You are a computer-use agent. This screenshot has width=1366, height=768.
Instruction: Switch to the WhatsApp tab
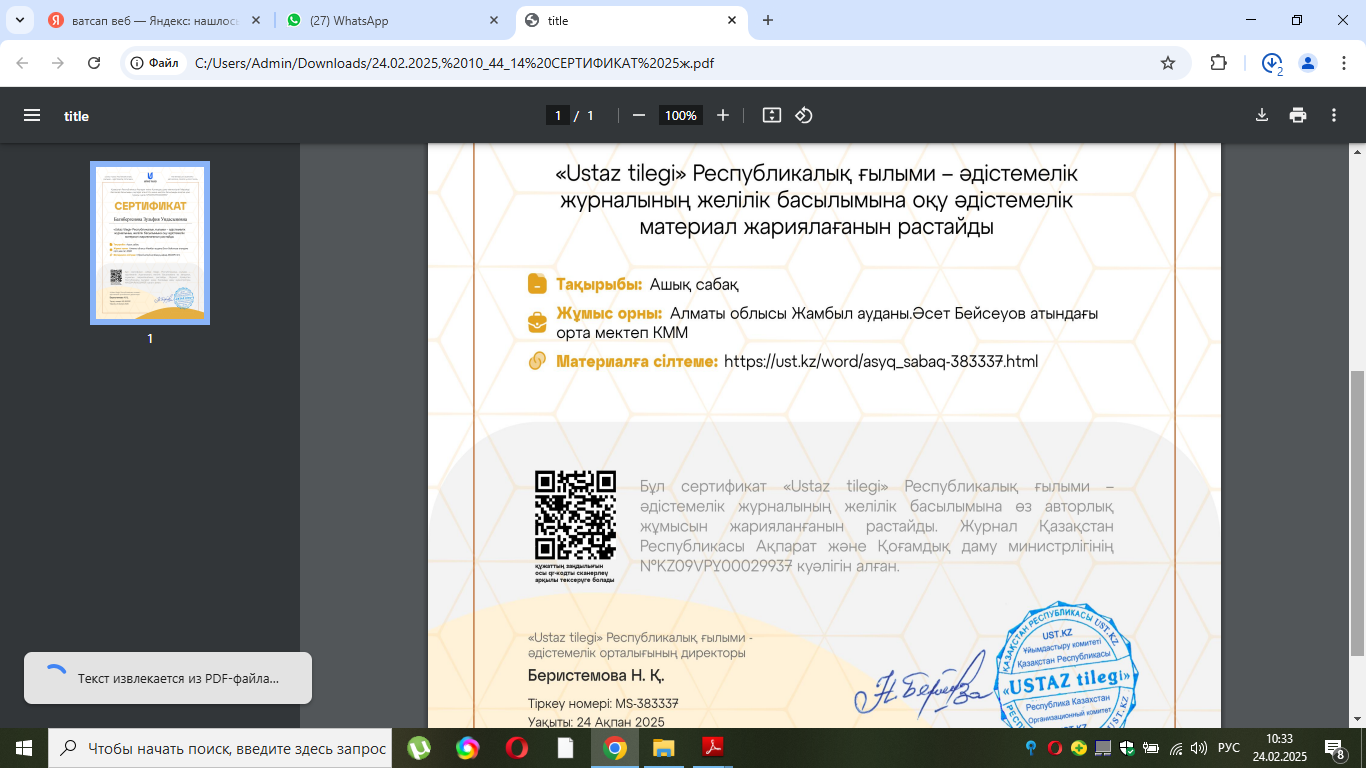pos(394,20)
